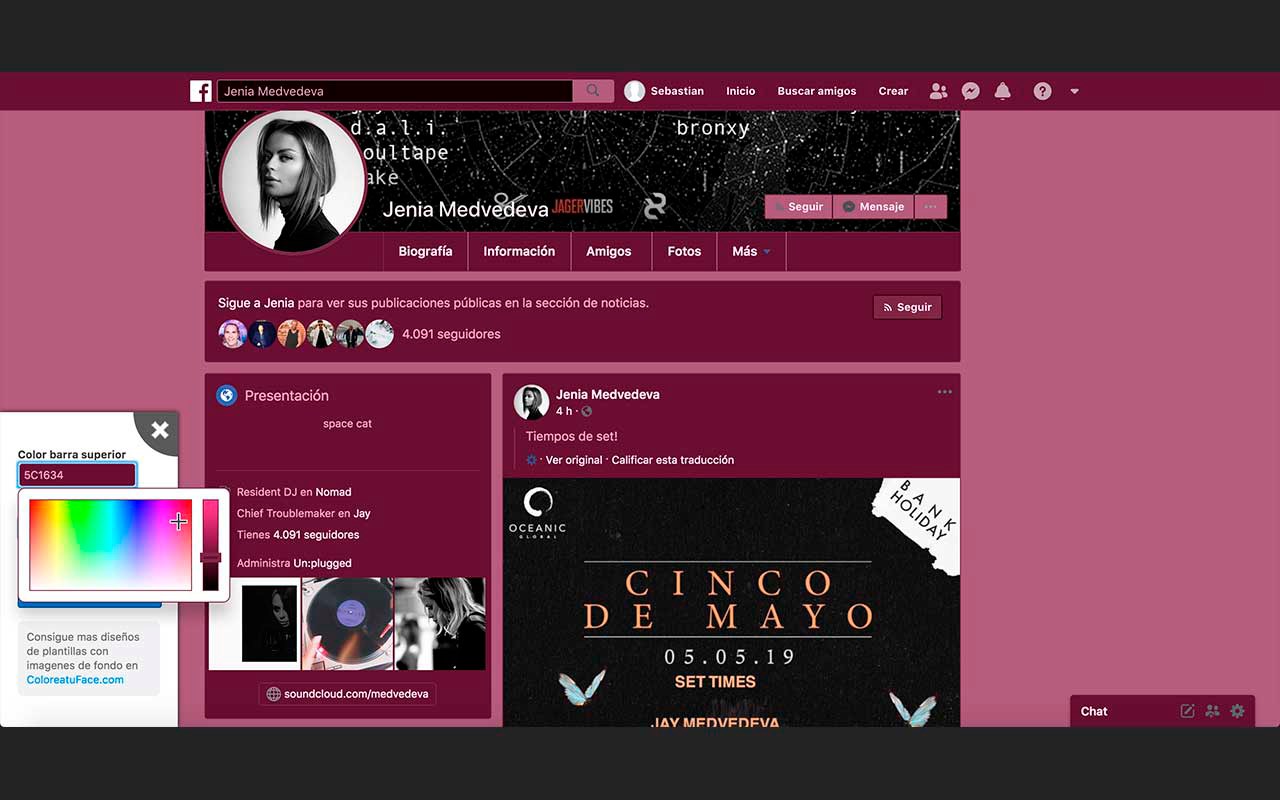
Task: Click the last follower avatar
Action: 379,334
